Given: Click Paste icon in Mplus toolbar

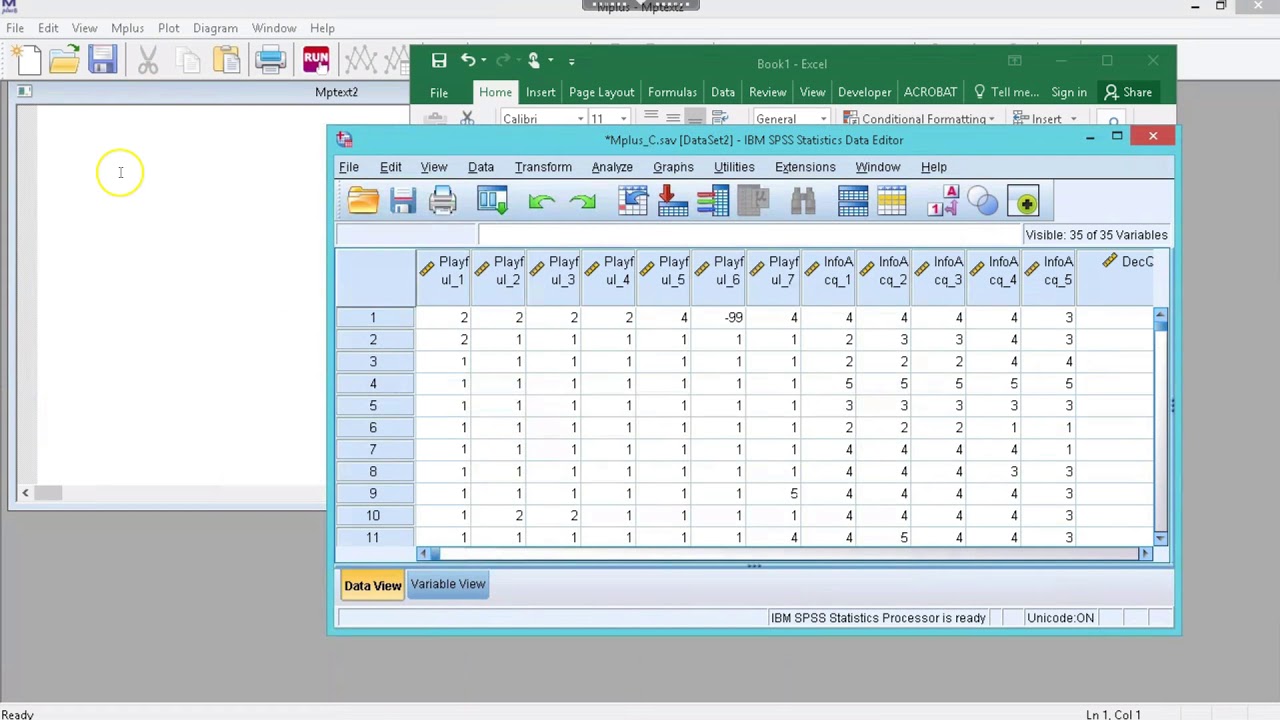Looking at the screenshot, I should (227, 60).
